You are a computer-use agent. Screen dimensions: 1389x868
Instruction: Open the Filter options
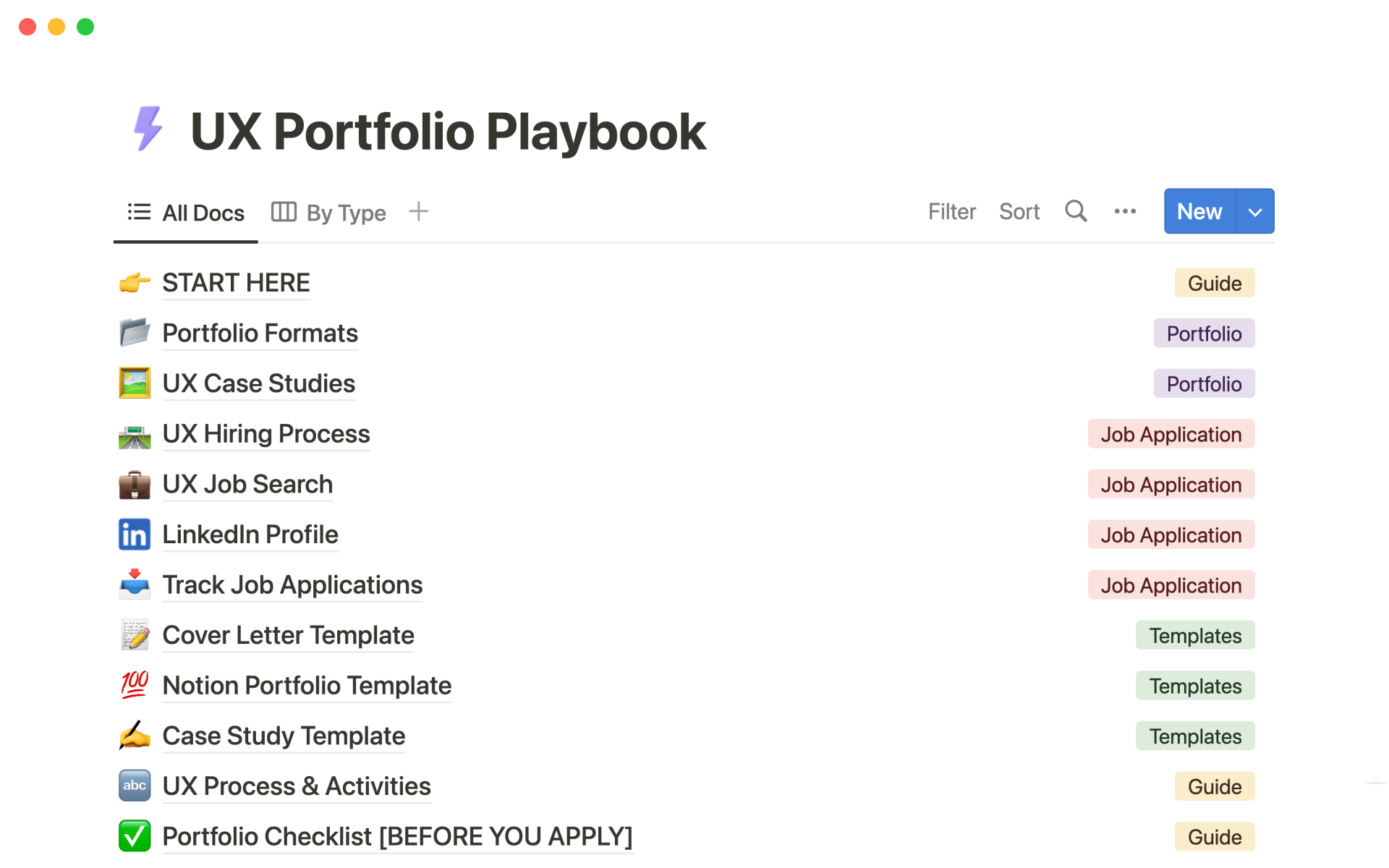[951, 212]
